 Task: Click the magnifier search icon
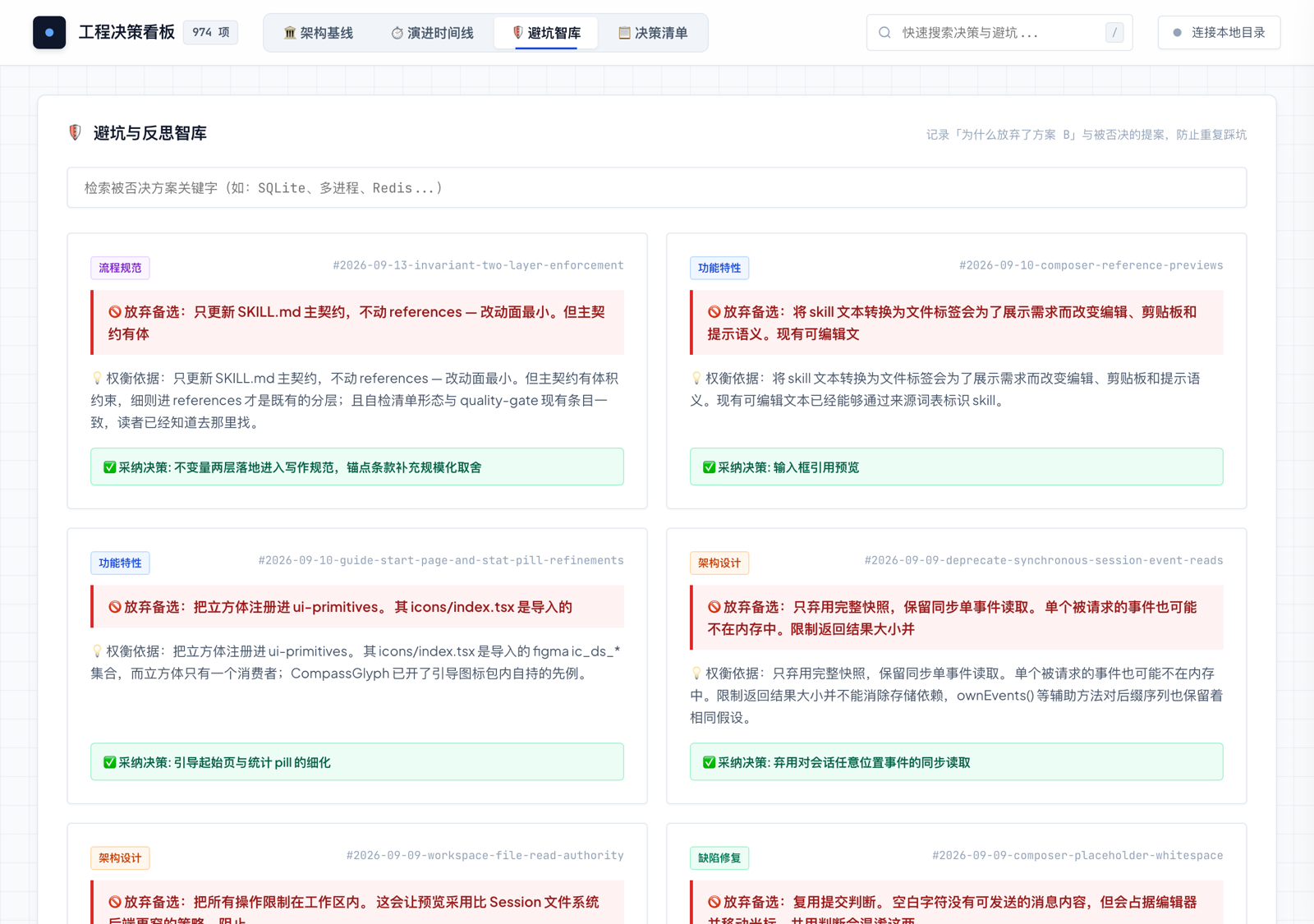coord(884,33)
